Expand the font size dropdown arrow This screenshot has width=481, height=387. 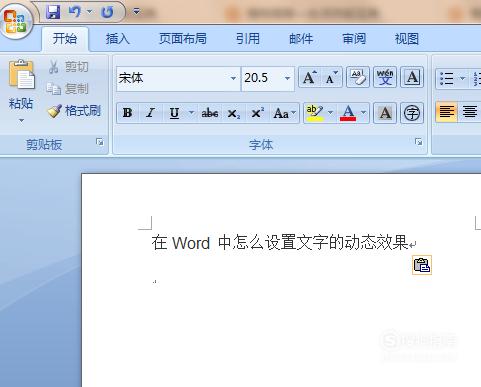[x=287, y=78]
